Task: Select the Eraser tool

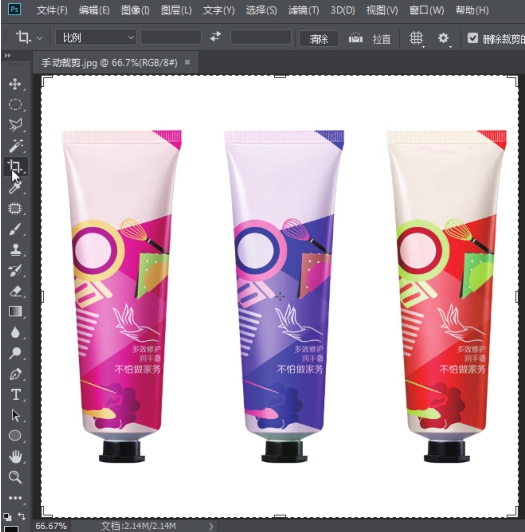Action: [15, 291]
